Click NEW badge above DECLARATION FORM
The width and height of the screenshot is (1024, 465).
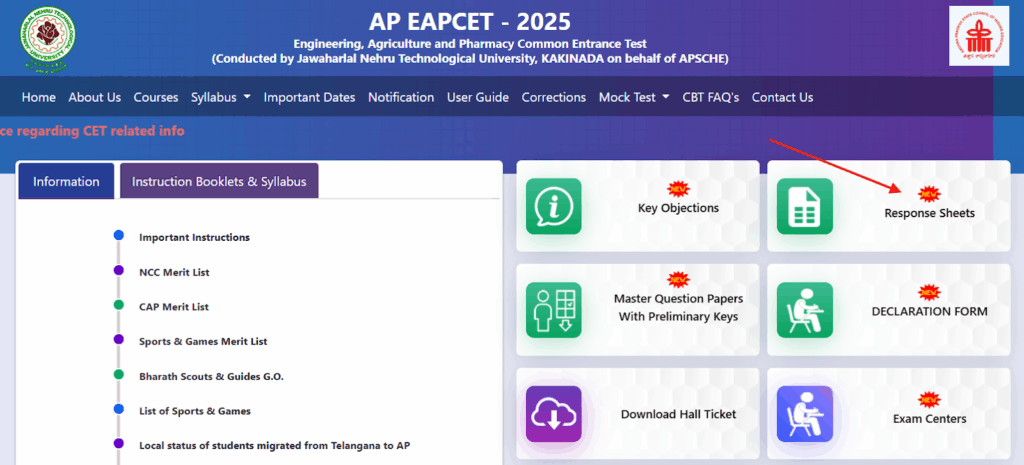click(929, 292)
